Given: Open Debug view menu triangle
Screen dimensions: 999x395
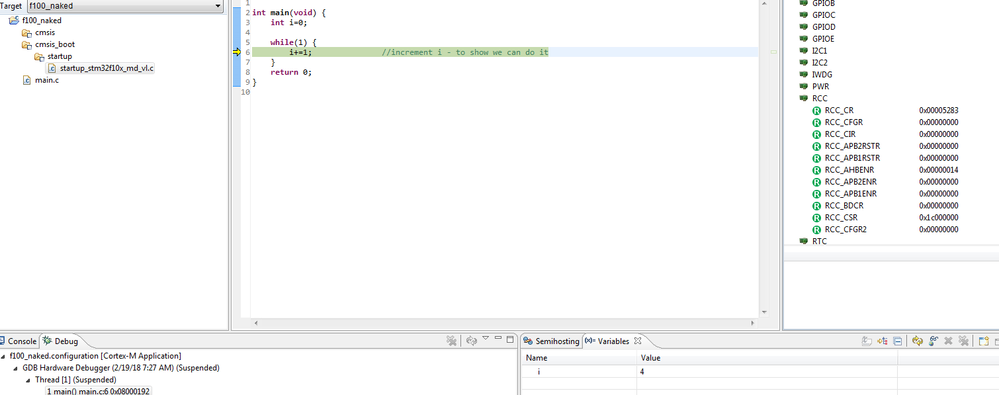Looking at the screenshot, I should click(x=485, y=338).
